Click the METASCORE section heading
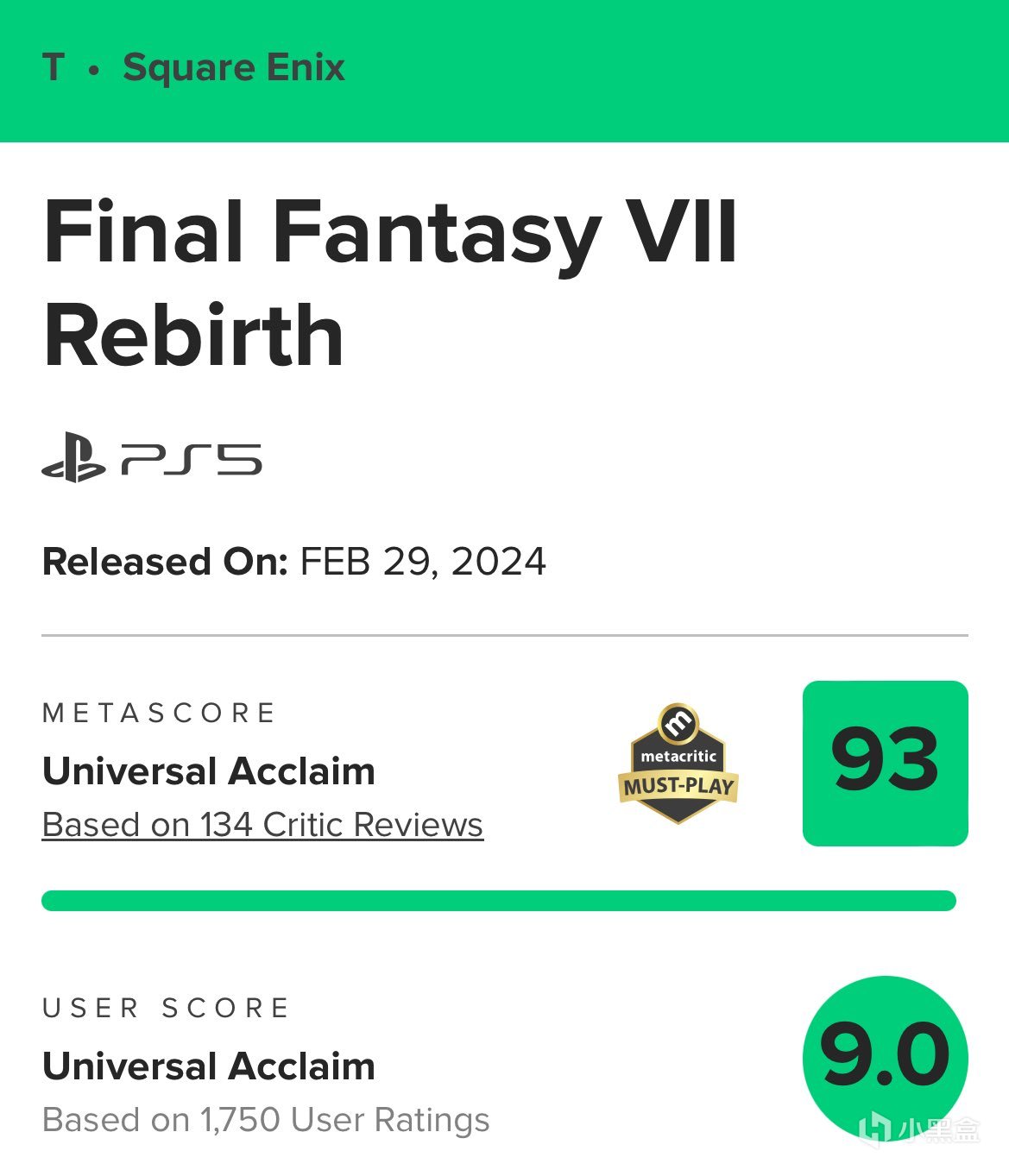The width and height of the screenshot is (1009, 1176). pos(159,713)
